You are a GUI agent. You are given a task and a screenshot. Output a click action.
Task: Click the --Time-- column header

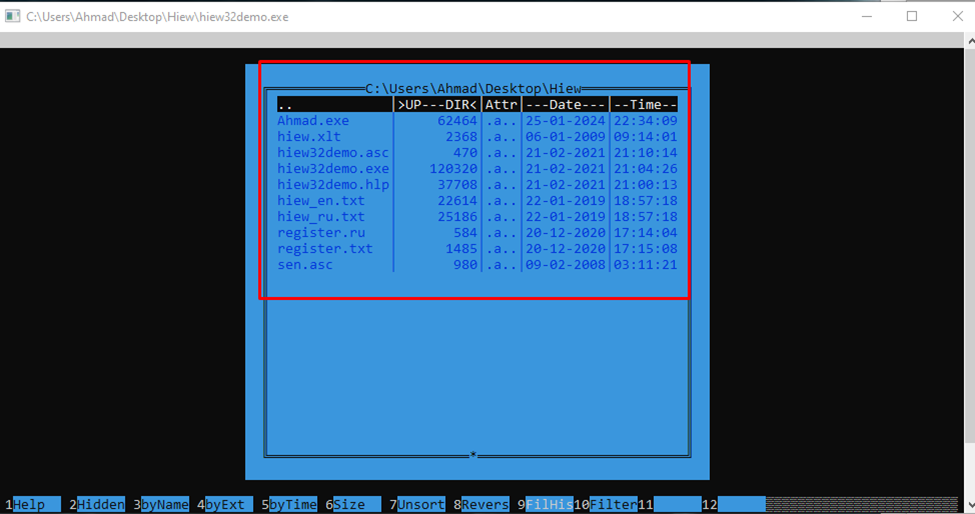645,104
